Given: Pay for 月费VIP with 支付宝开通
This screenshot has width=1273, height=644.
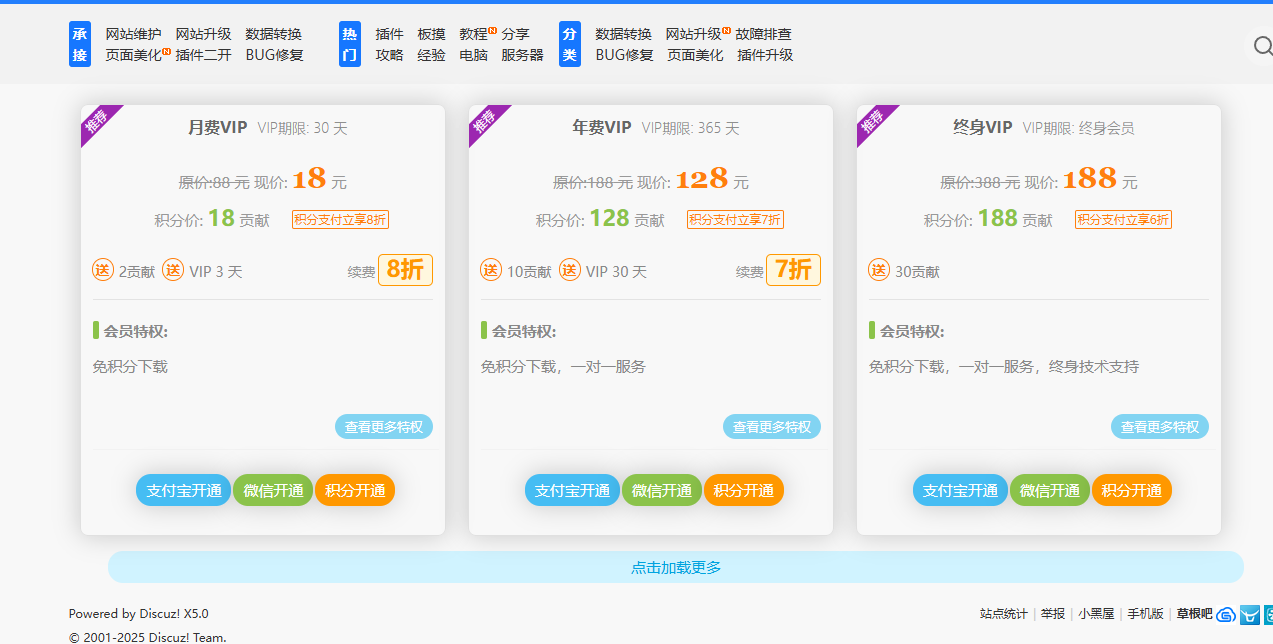Looking at the screenshot, I should tap(183, 490).
